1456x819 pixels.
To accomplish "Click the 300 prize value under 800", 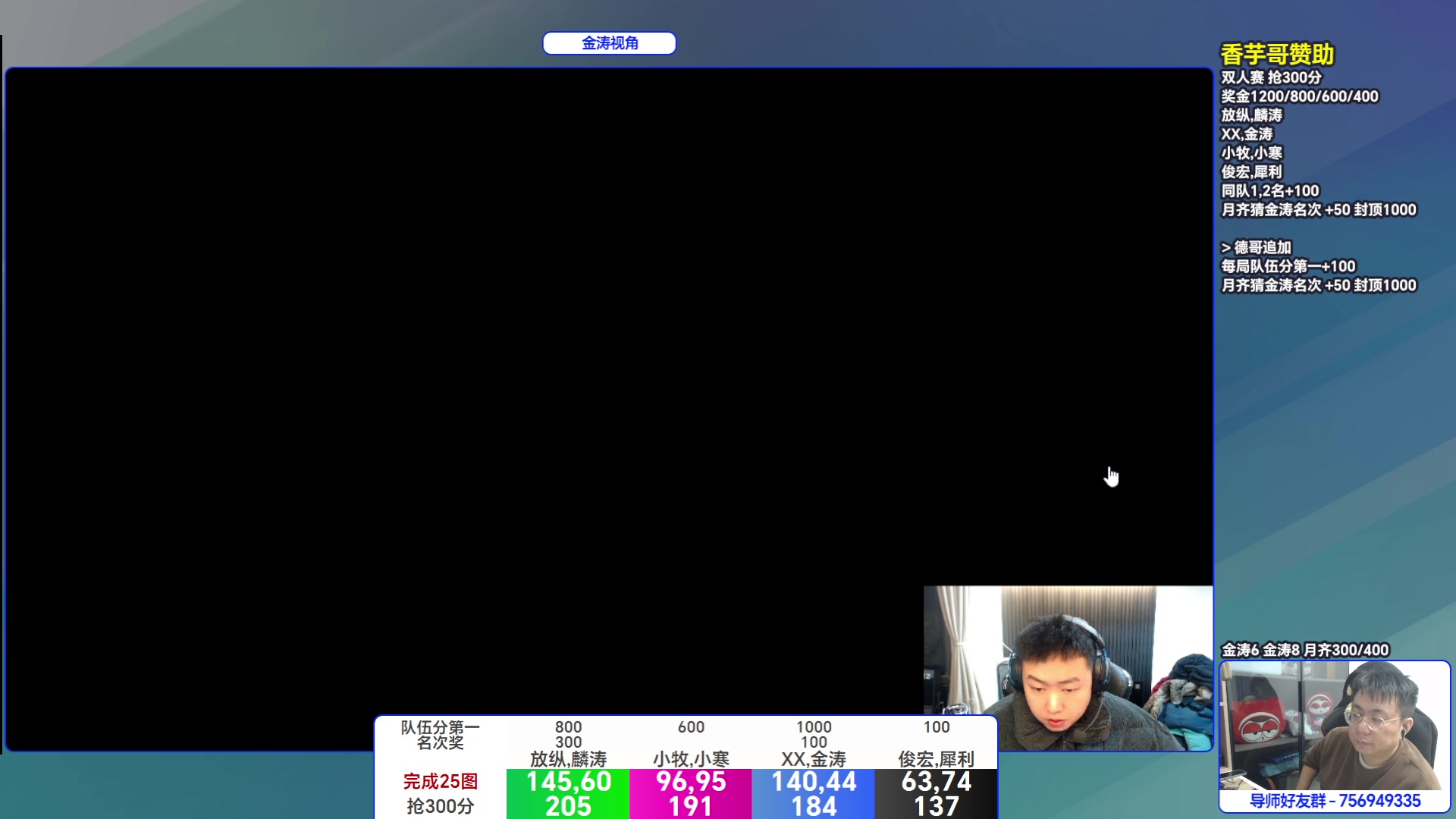I will pyautogui.click(x=568, y=742).
